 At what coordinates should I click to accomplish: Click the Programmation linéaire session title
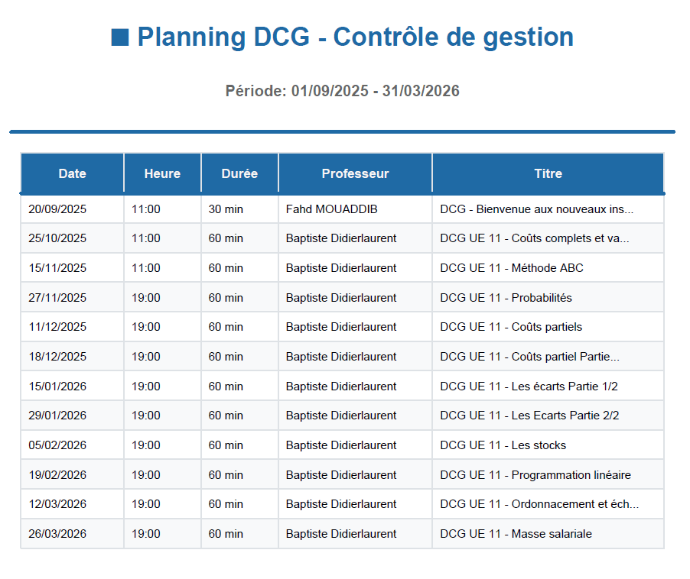(535, 475)
